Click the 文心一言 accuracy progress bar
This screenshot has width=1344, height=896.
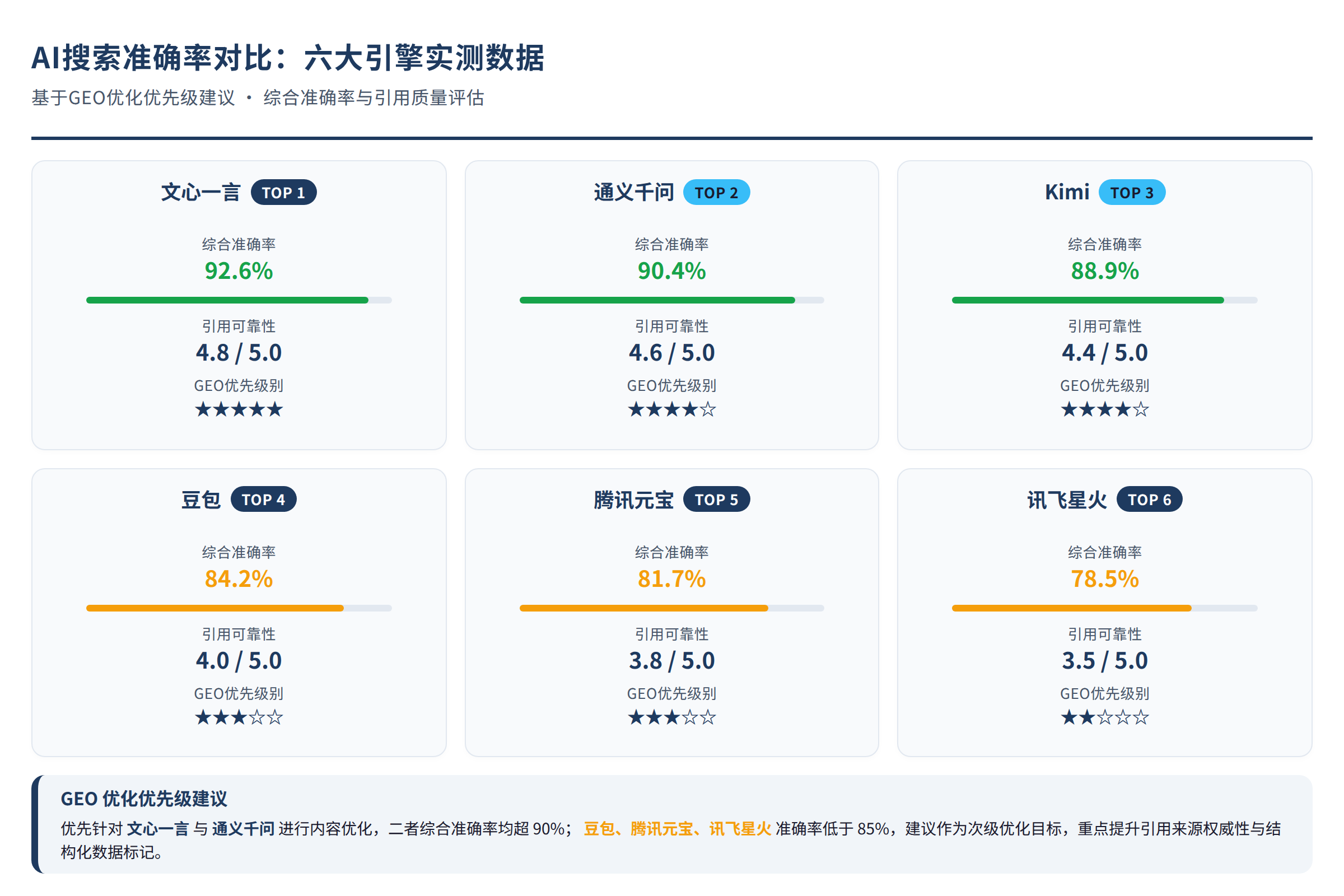click(x=239, y=300)
